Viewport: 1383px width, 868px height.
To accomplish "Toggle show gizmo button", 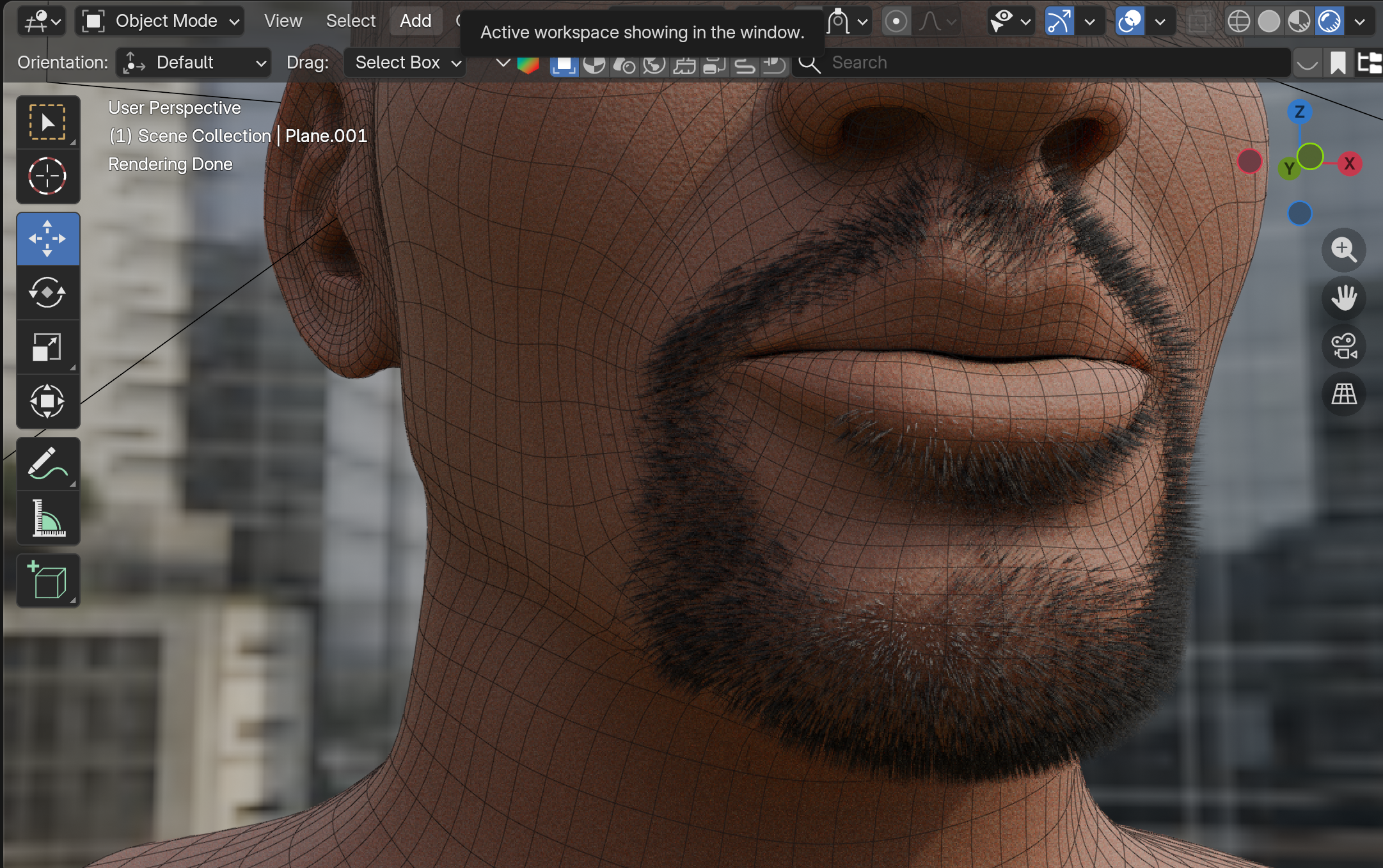I will point(1059,21).
